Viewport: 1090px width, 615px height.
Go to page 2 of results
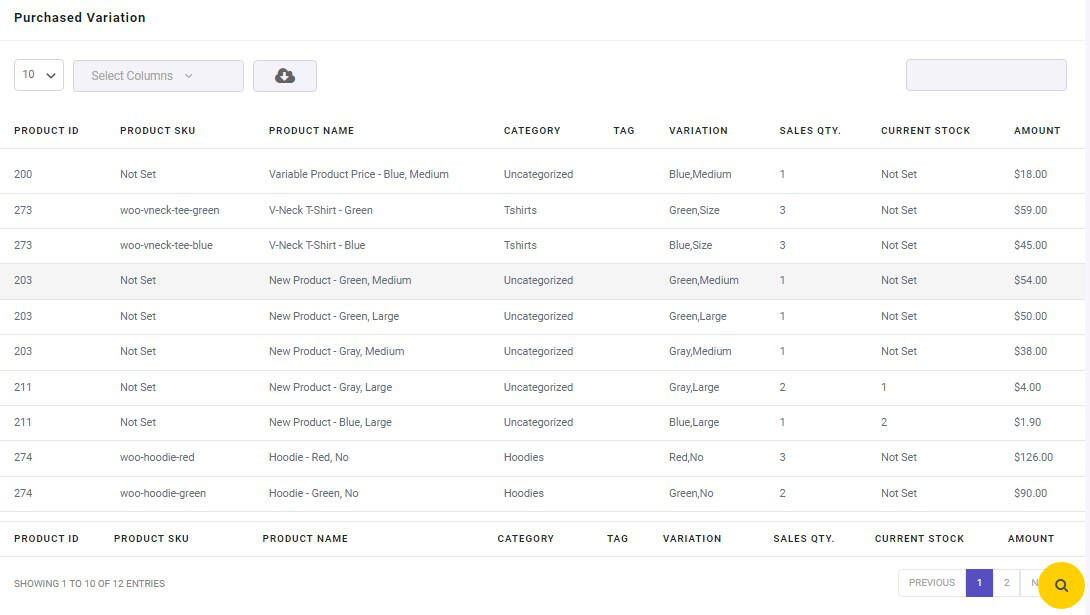pyautogui.click(x=1006, y=582)
